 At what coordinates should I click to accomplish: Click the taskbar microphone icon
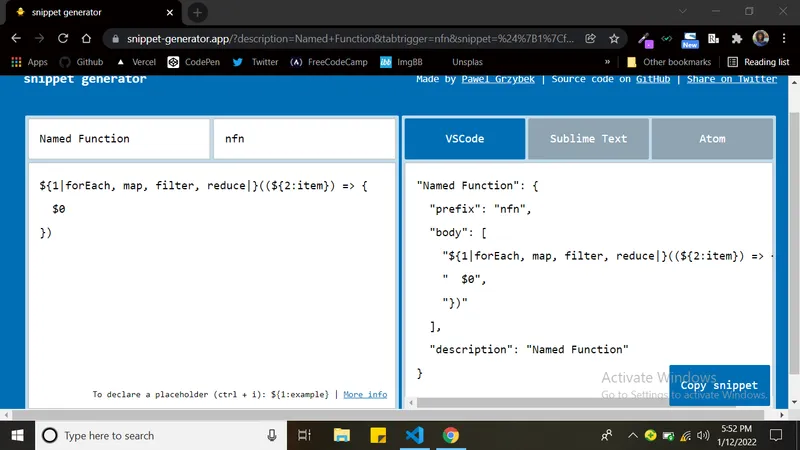click(x=272, y=436)
